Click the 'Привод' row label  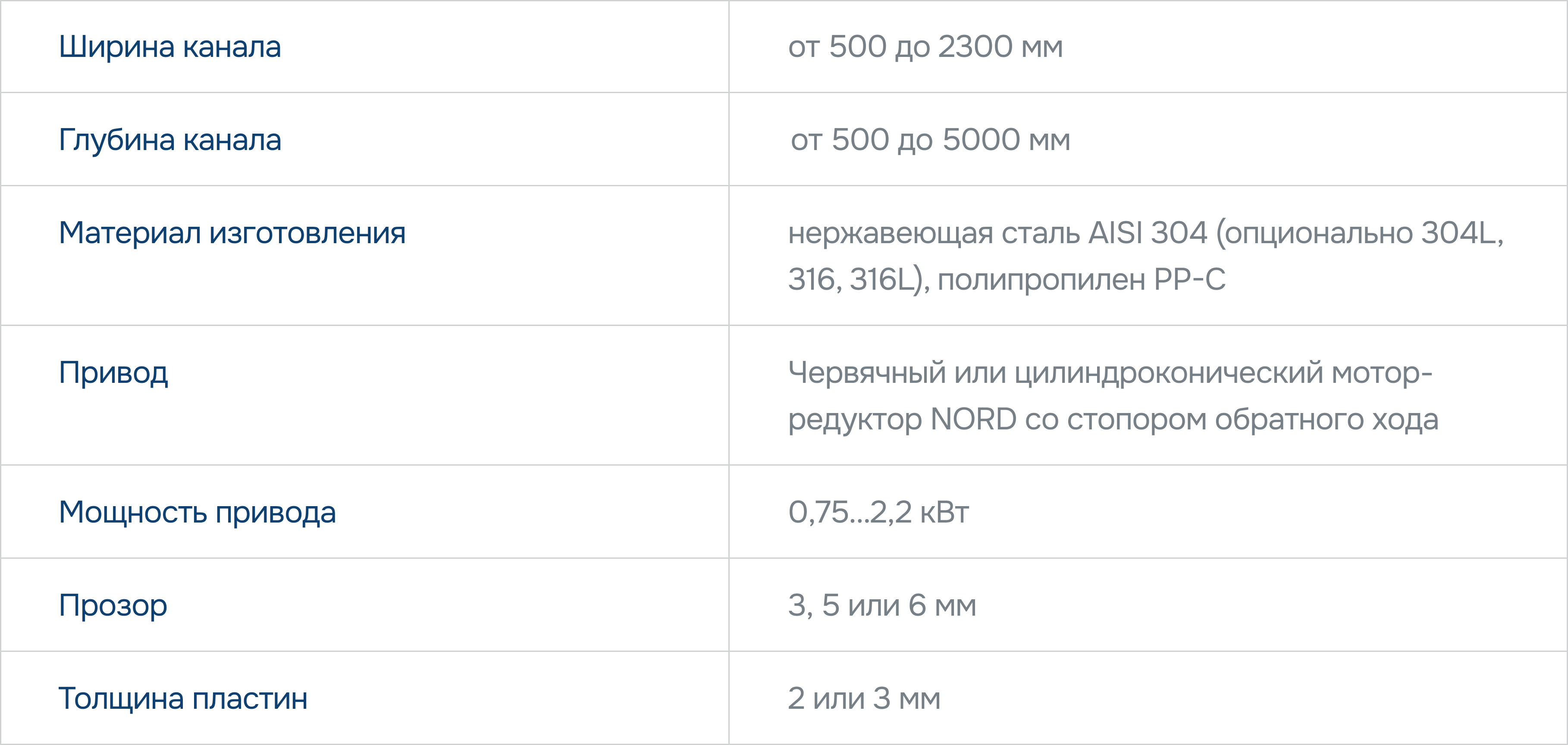click(113, 373)
